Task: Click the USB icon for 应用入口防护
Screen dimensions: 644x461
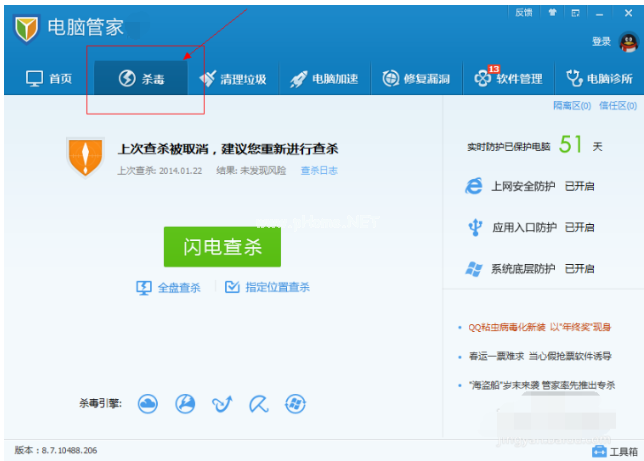Action: click(x=475, y=228)
